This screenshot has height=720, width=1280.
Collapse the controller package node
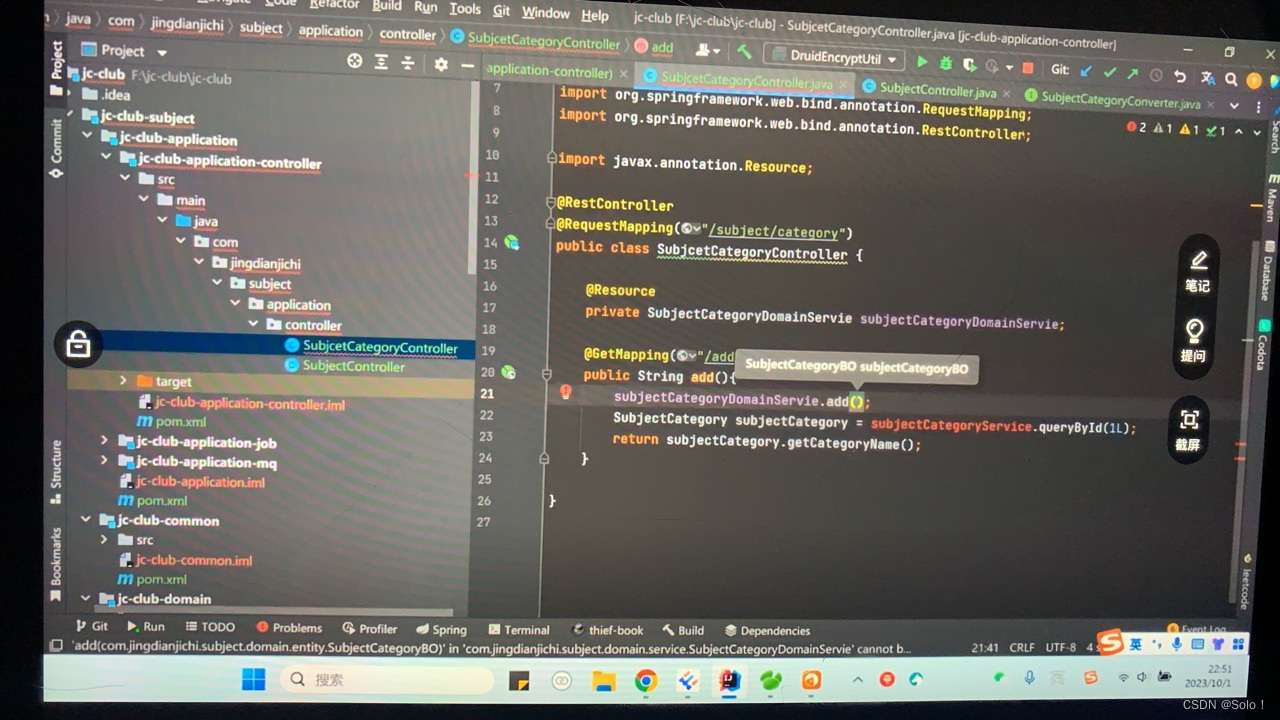254,324
